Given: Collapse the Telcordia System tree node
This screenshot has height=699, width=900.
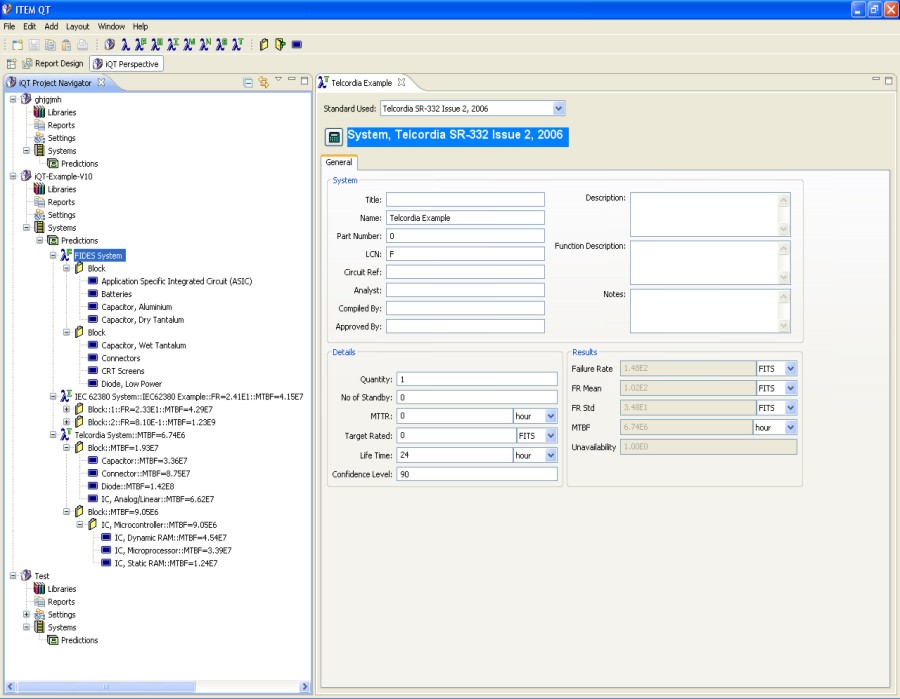Looking at the screenshot, I should 53,435.
